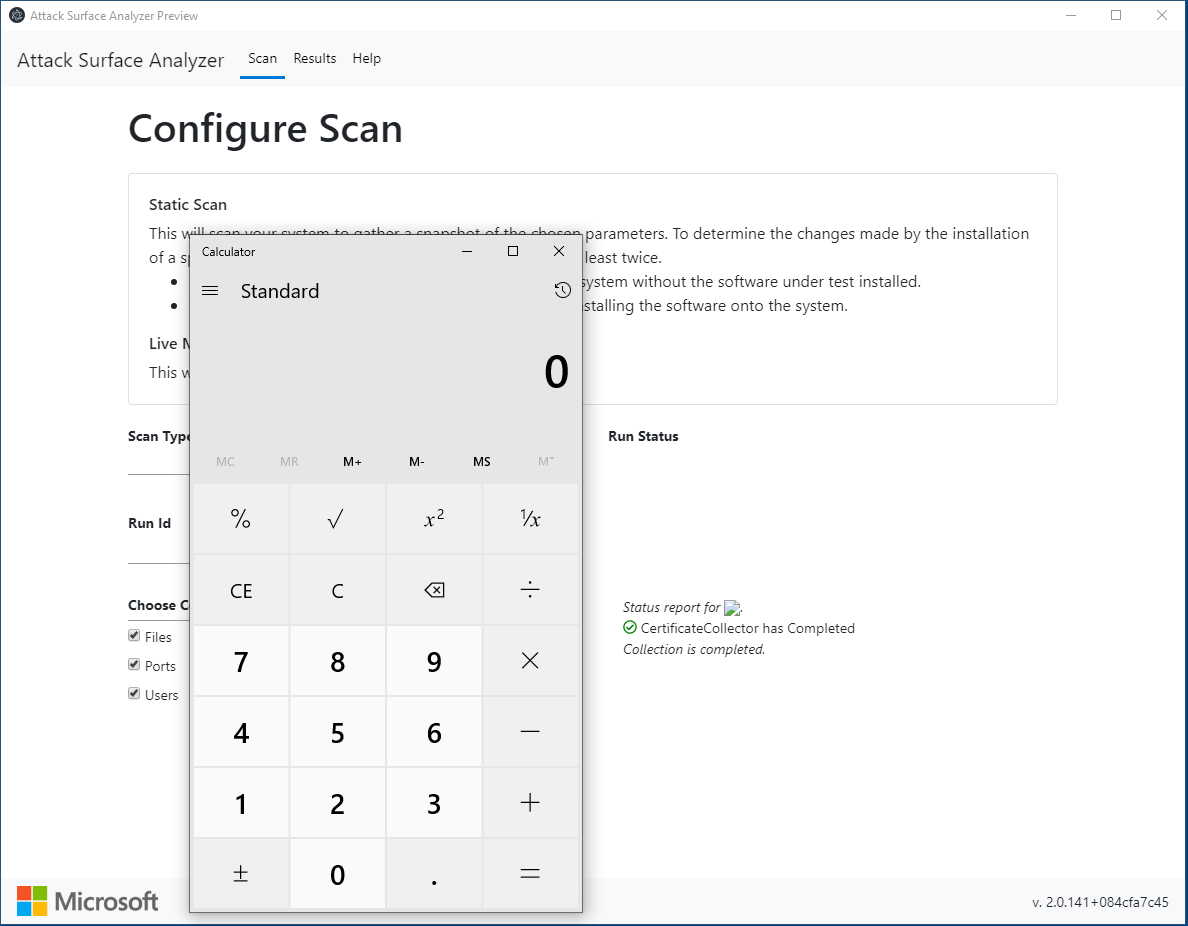The image size is (1188, 926).
Task: Click the number 4 key
Action: pyautogui.click(x=241, y=732)
